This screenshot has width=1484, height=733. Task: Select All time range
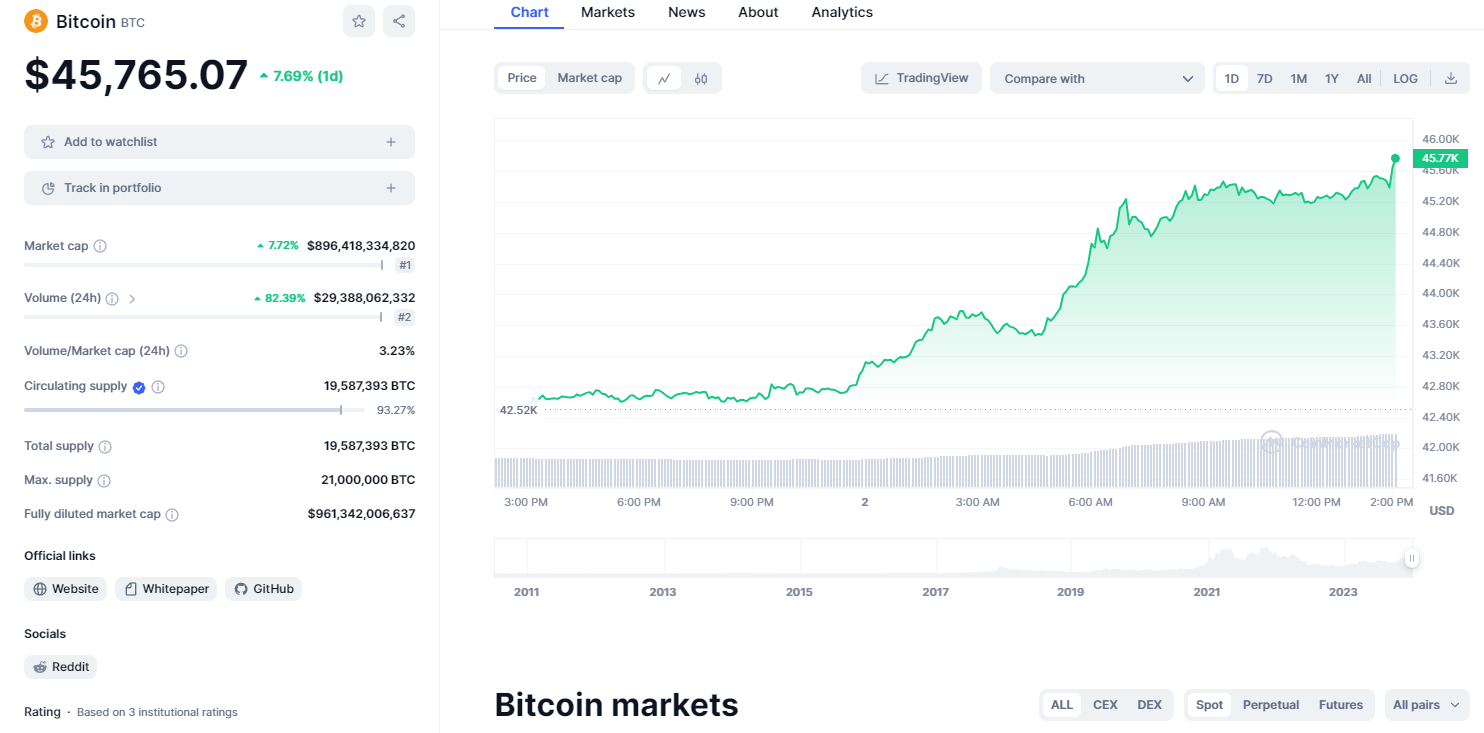(x=1364, y=78)
